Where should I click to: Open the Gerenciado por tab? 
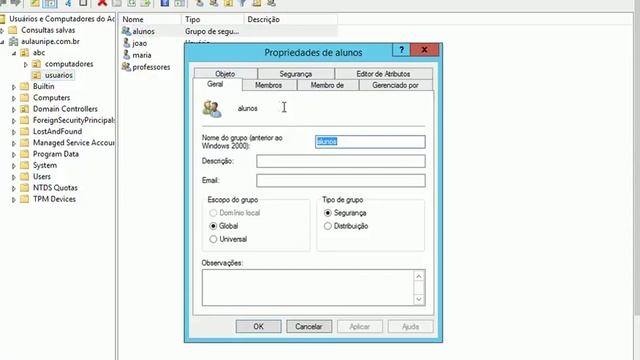click(x=395, y=85)
